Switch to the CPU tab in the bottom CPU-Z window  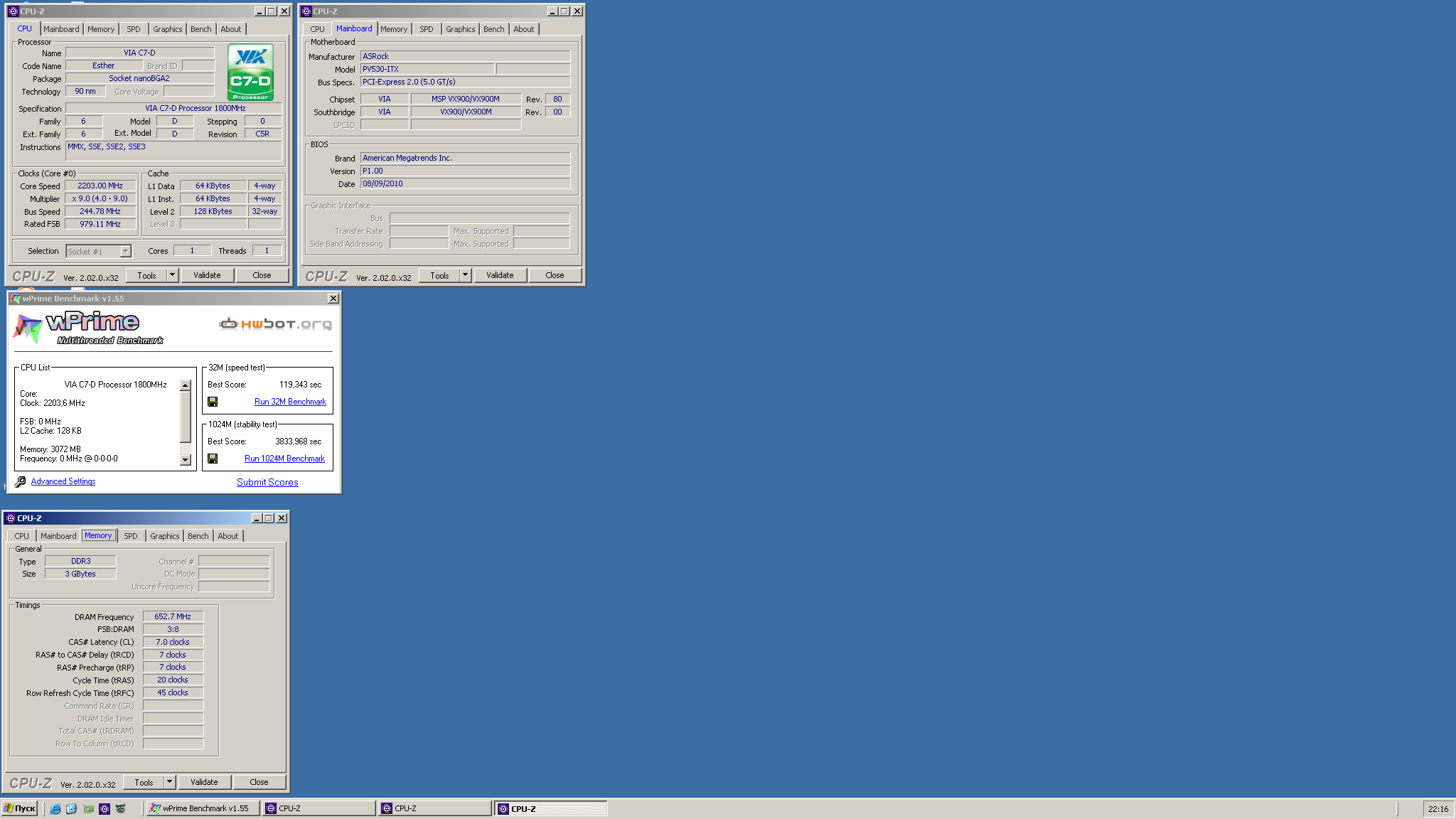point(22,536)
